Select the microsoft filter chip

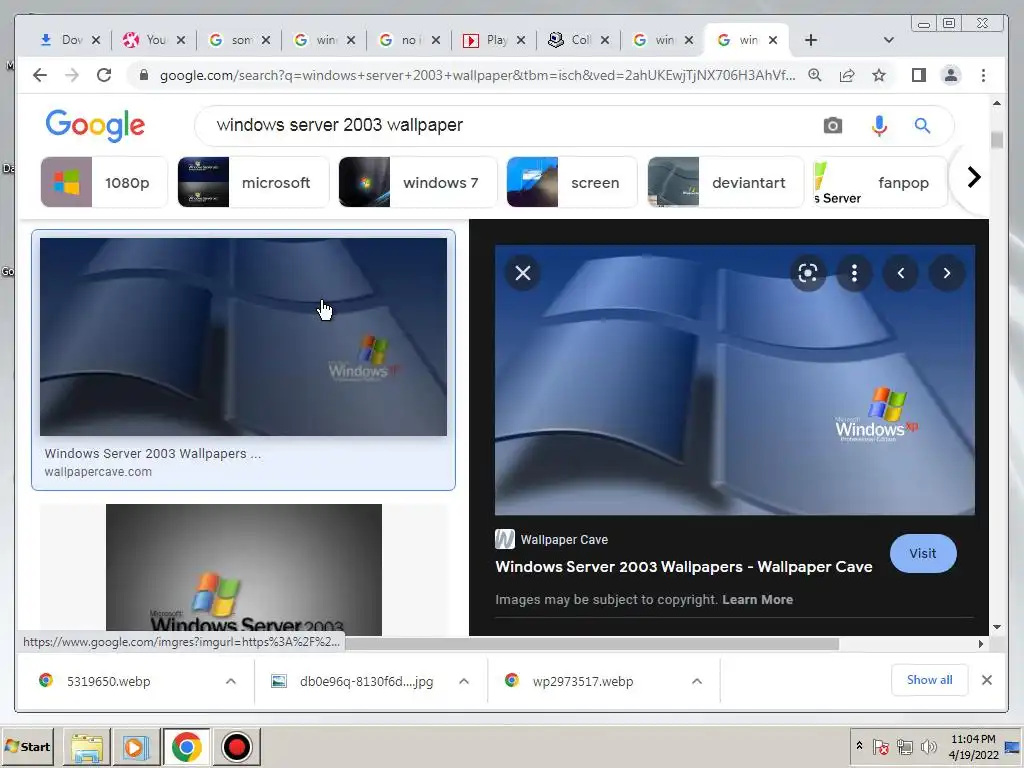[253, 182]
